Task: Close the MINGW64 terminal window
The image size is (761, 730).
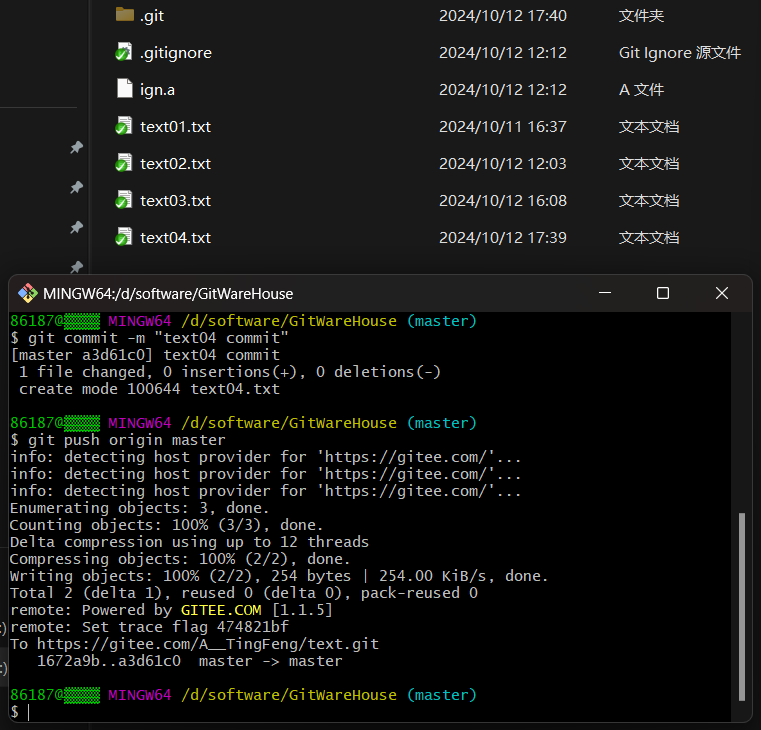Action: (722, 293)
